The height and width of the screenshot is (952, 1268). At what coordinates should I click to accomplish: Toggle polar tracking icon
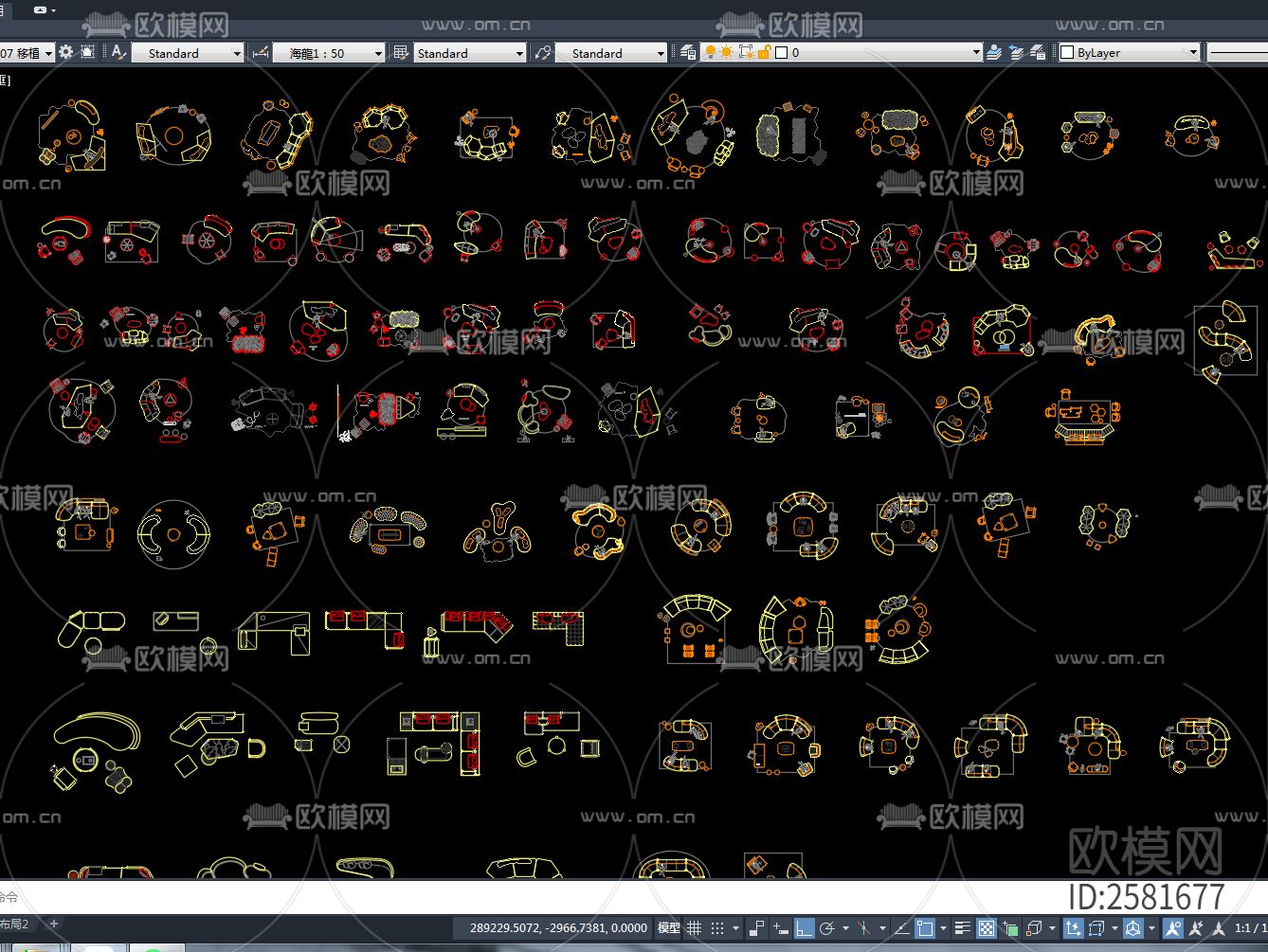pyautogui.click(x=826, y=928)
